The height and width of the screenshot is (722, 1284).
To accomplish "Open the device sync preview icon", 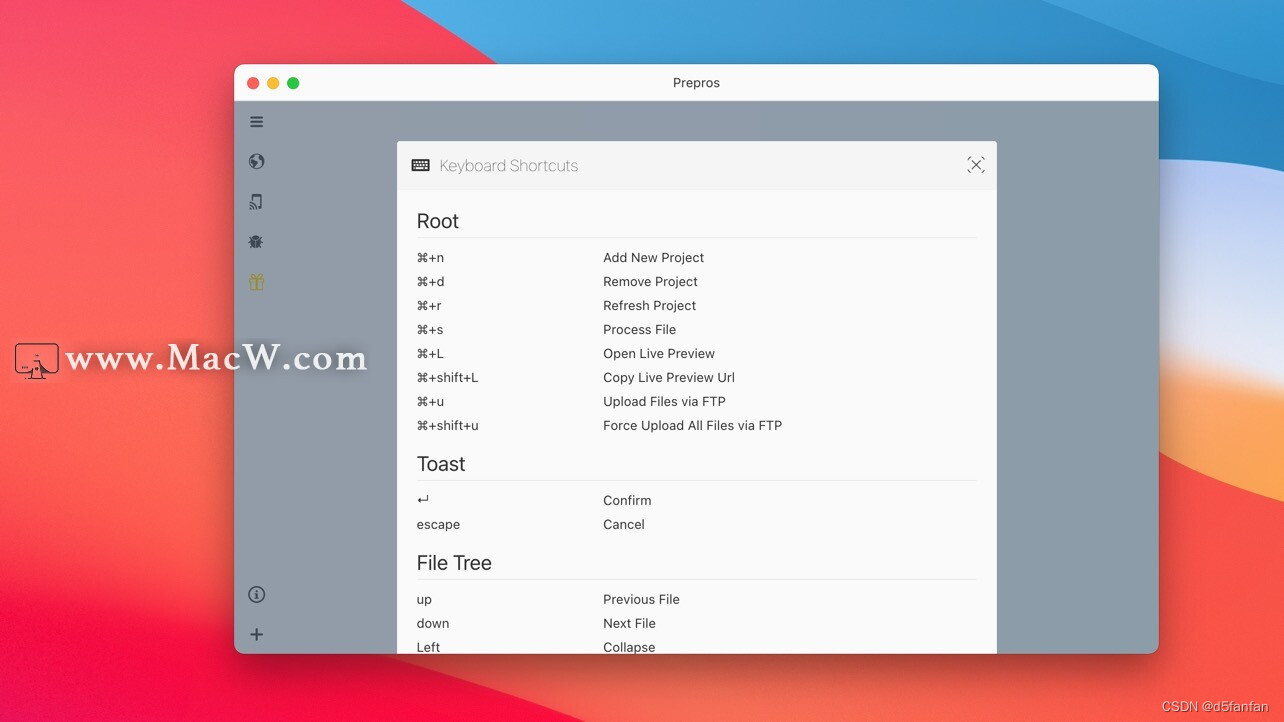I will point(256,201).
